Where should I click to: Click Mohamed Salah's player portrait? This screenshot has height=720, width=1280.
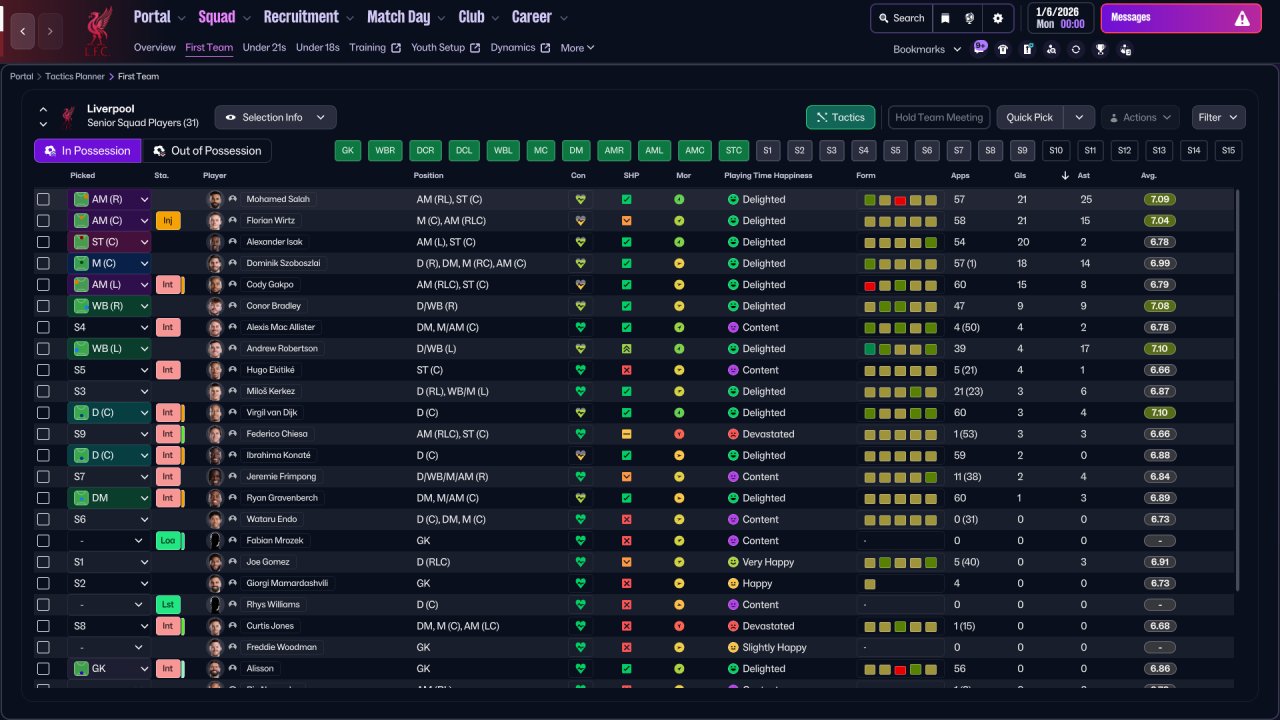coord(214,199)
